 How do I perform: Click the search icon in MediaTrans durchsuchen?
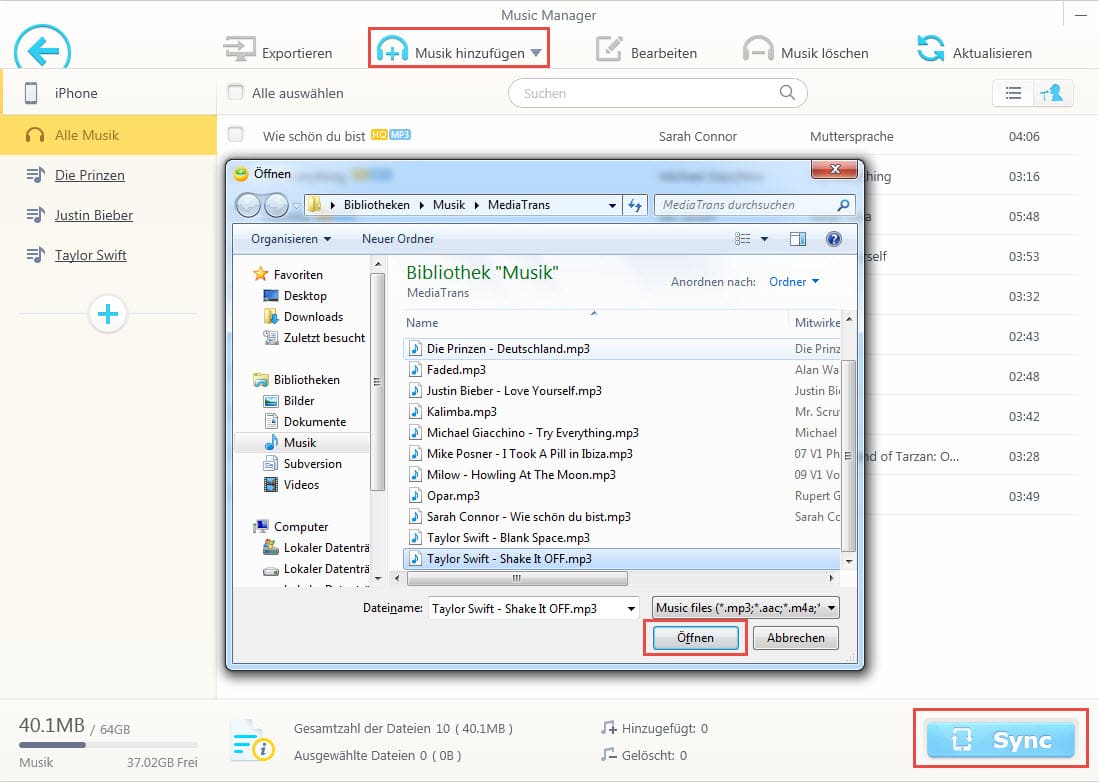point(843,205)
